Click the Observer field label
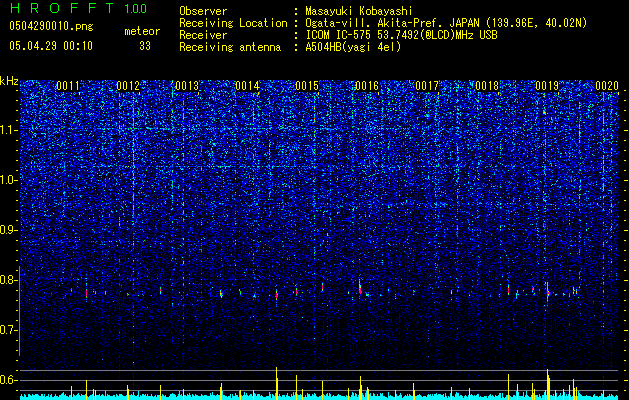629x400 pixels. point(203,11)
